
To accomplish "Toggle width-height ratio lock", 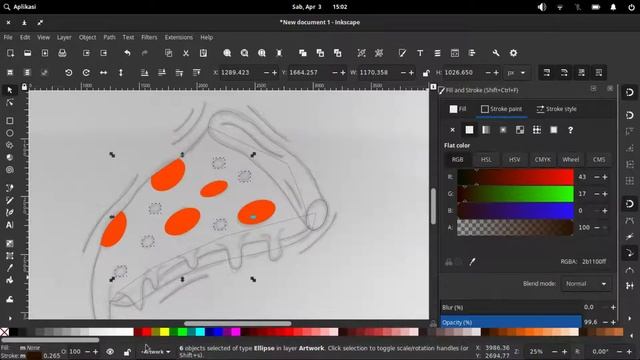I will tap(426, 73).
